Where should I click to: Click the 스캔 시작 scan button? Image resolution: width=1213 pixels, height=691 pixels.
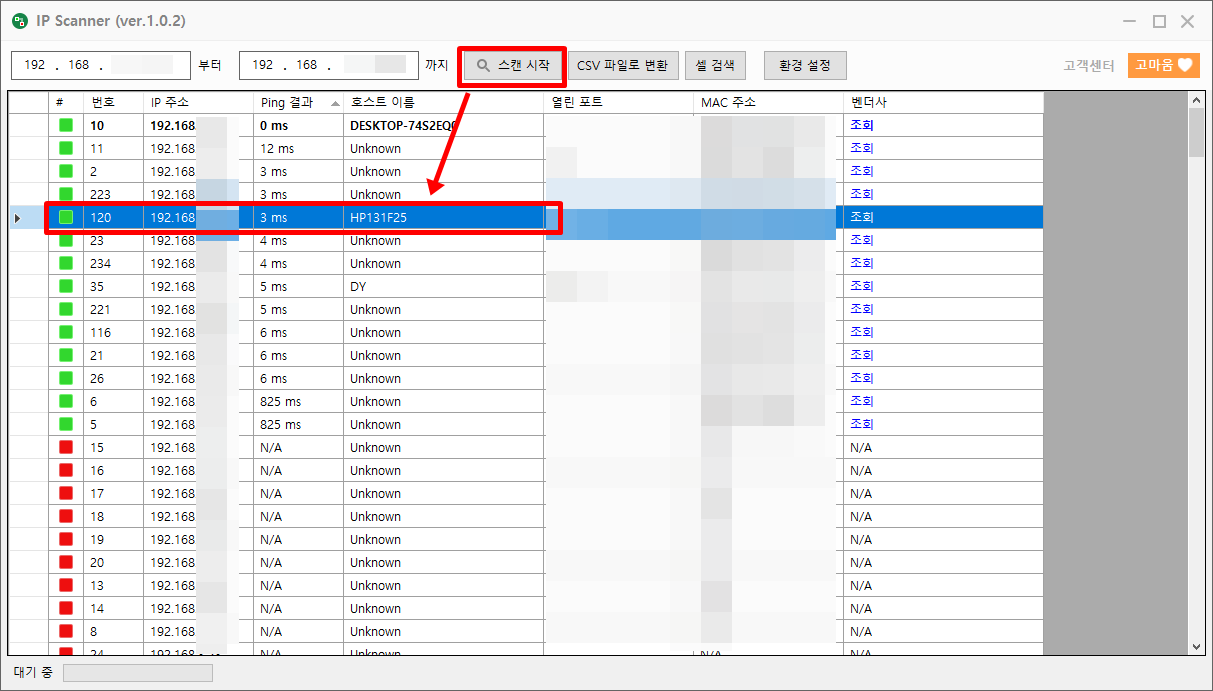[x=513, y=65]
